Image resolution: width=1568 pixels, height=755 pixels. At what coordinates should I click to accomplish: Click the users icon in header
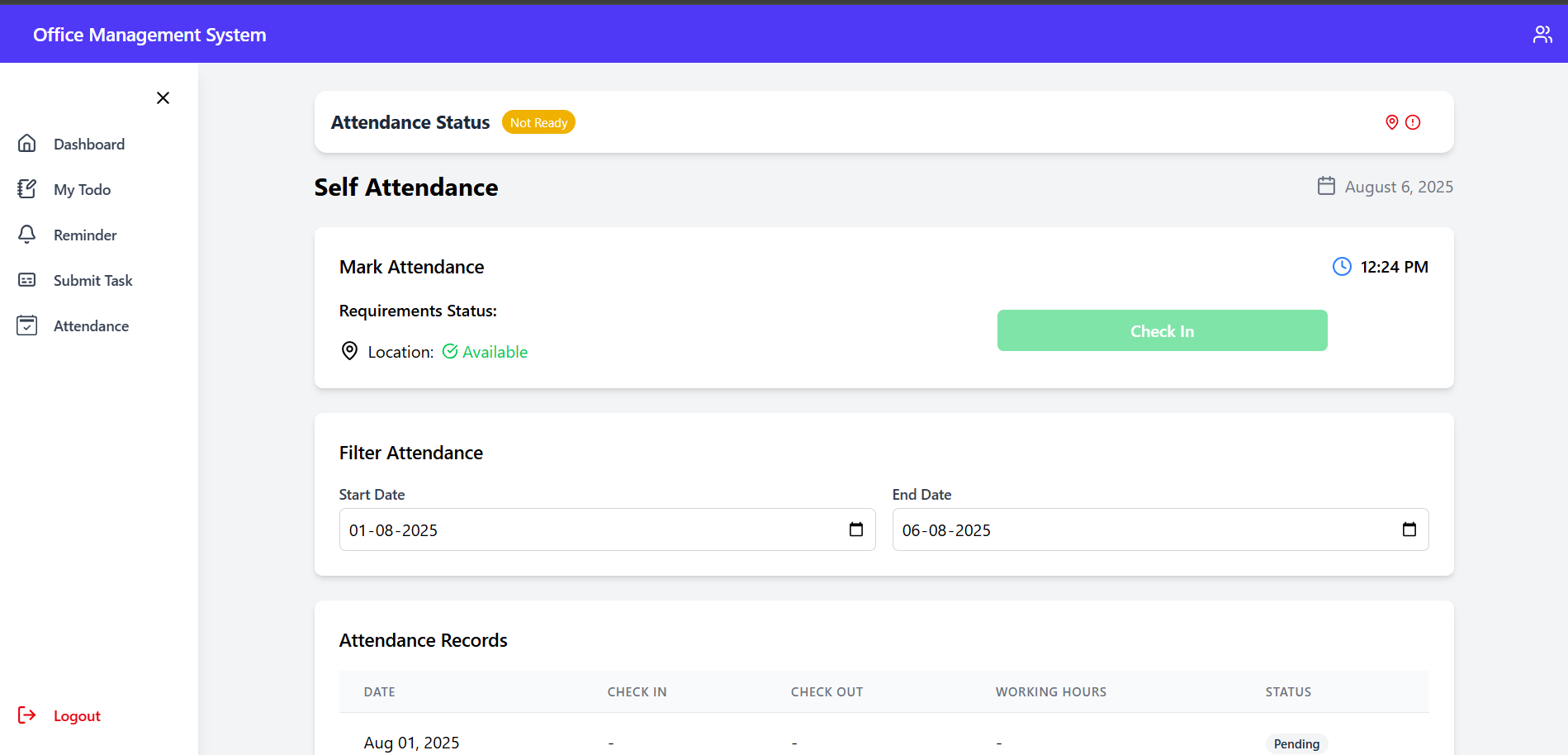[1542, 35]
